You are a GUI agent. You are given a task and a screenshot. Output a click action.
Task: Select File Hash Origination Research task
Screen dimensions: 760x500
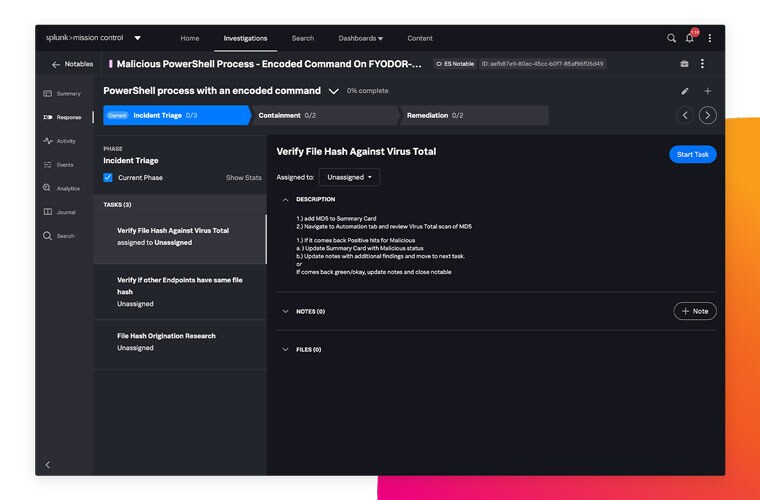pyautogui.click(x=180, y=344)
